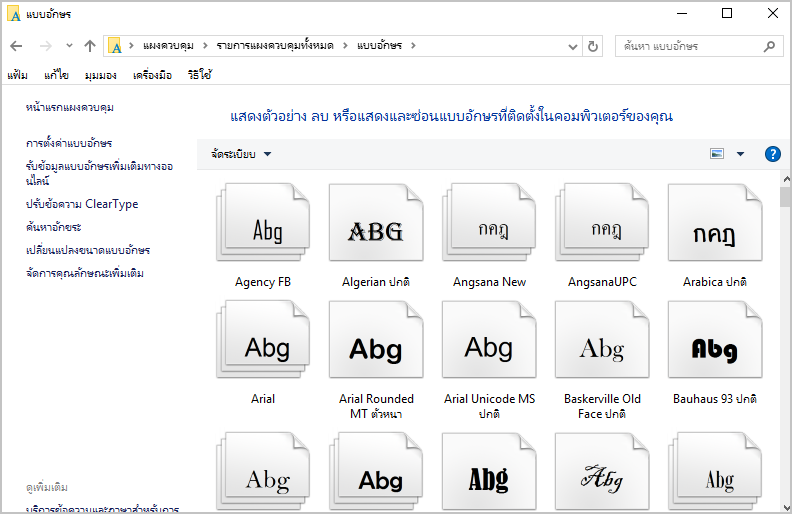This screenshot has width=792, height=514.
Task: Click the fonts folder icon in address bar
Action: [115, 46]
